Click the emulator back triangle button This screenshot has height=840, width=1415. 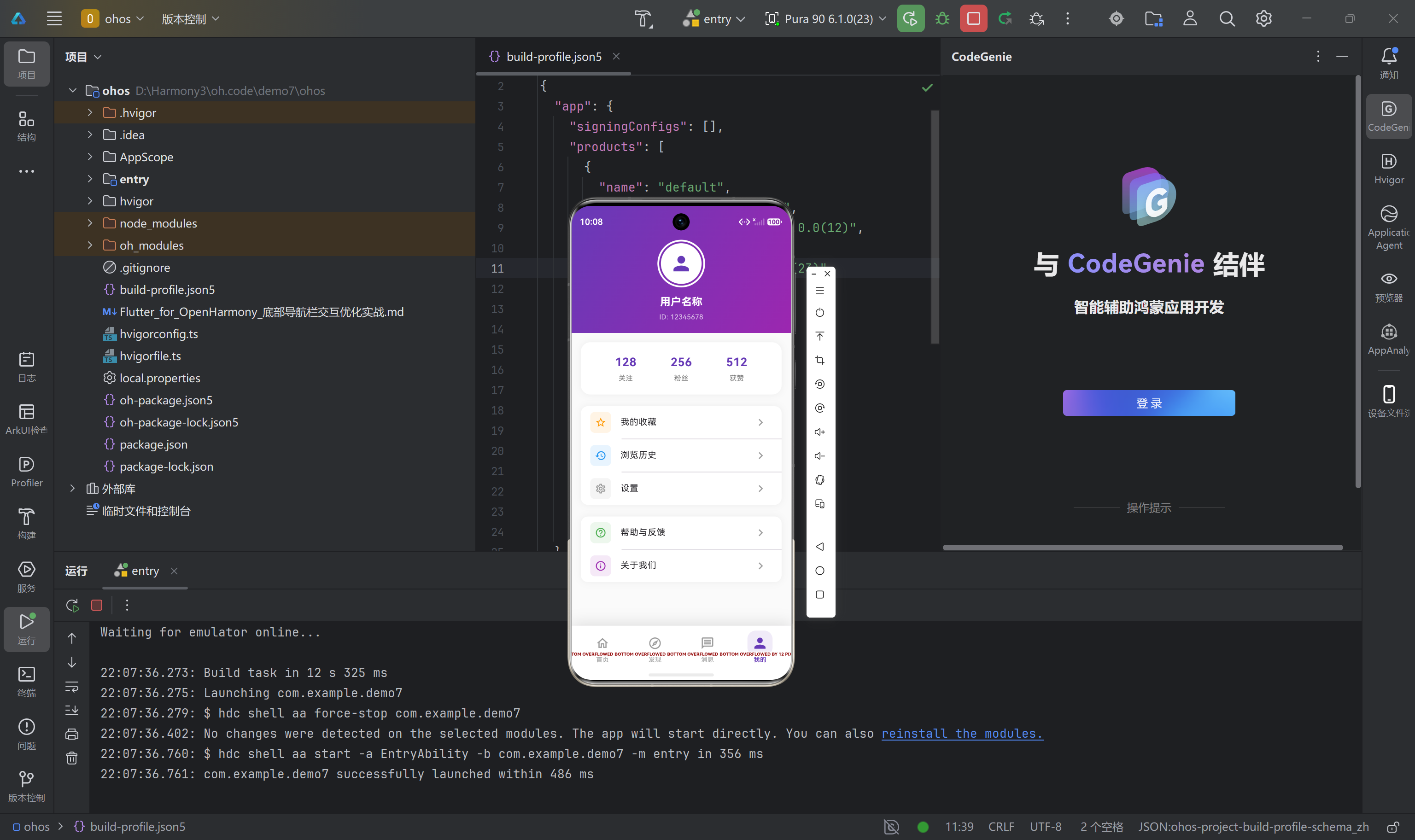click(819, 546)
